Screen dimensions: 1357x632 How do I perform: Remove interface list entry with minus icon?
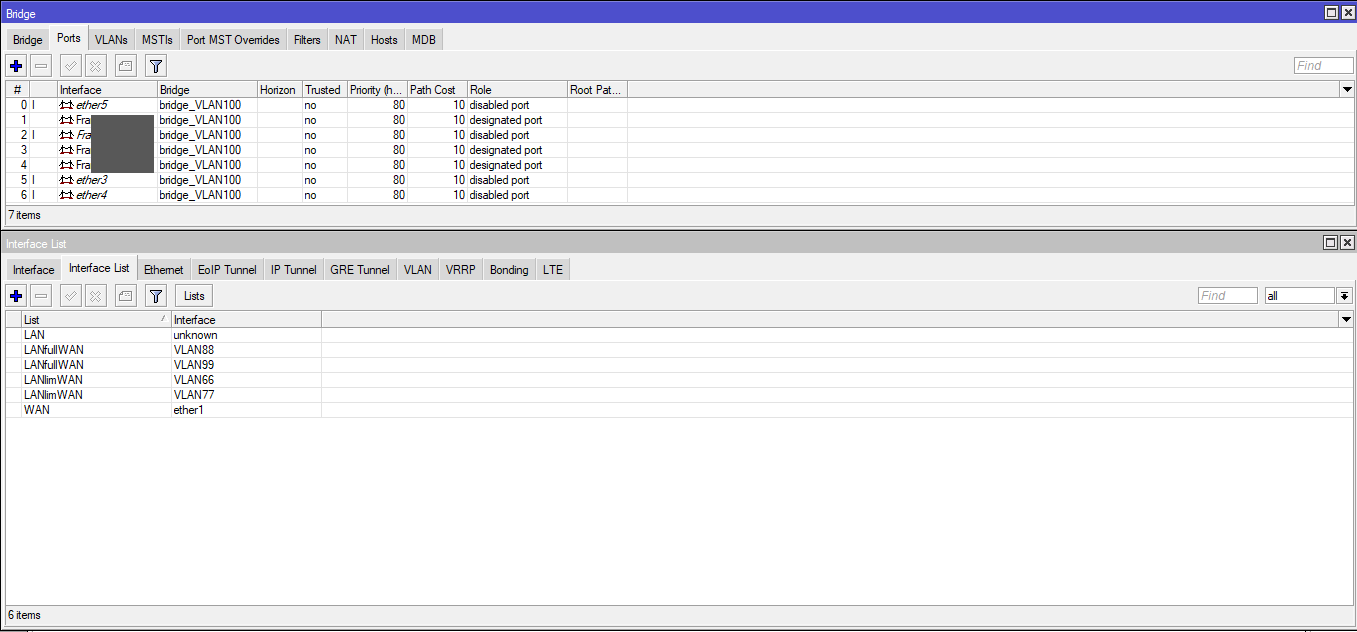(x=41, y=296)
